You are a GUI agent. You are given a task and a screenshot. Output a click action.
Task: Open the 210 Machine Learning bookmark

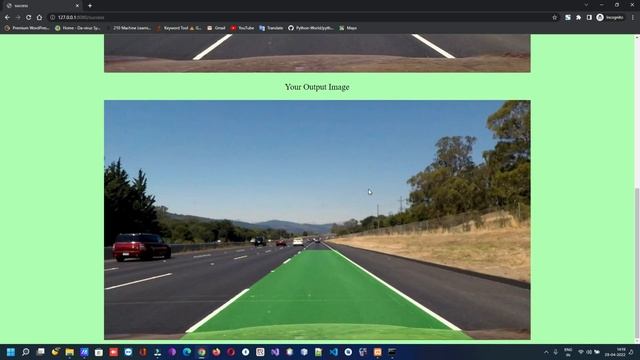(x=129, y=28)
